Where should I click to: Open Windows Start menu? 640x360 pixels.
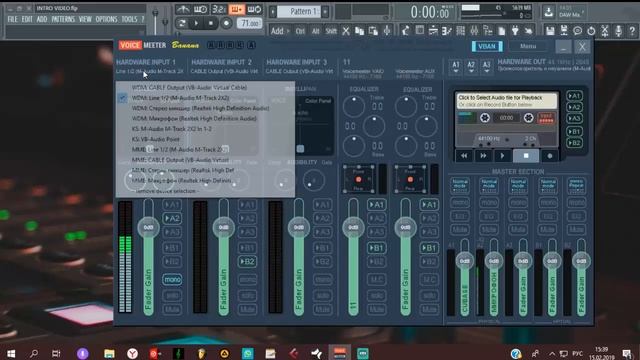(11, 353)
